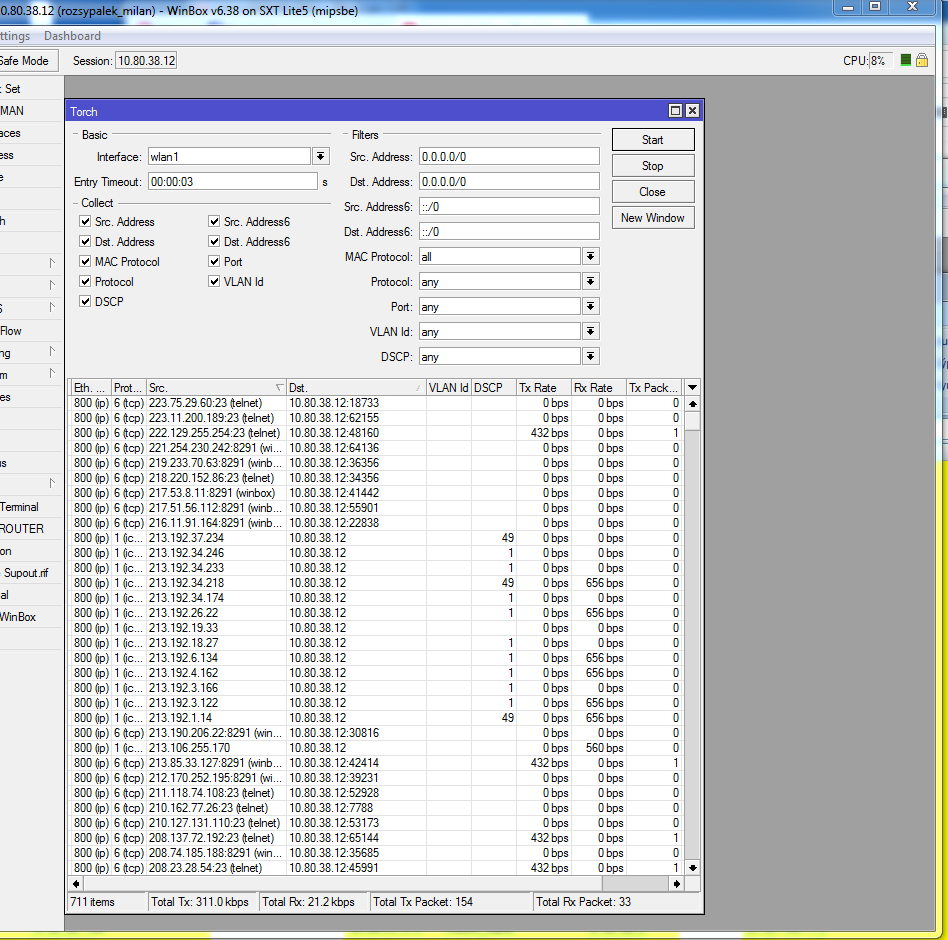Open the Interface wlan1 dropdown
The width and height of the screenshot is (948, 940).
[320, 157]
